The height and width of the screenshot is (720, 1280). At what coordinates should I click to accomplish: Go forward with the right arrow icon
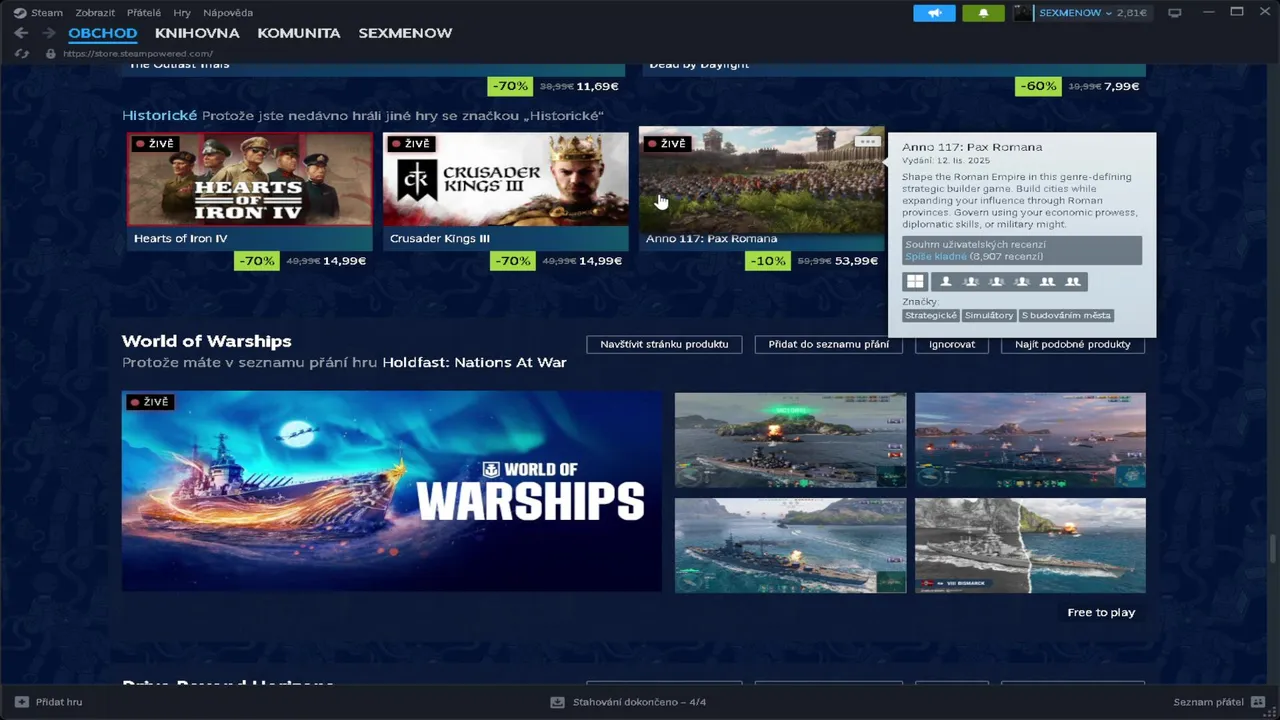pos(48,33)
